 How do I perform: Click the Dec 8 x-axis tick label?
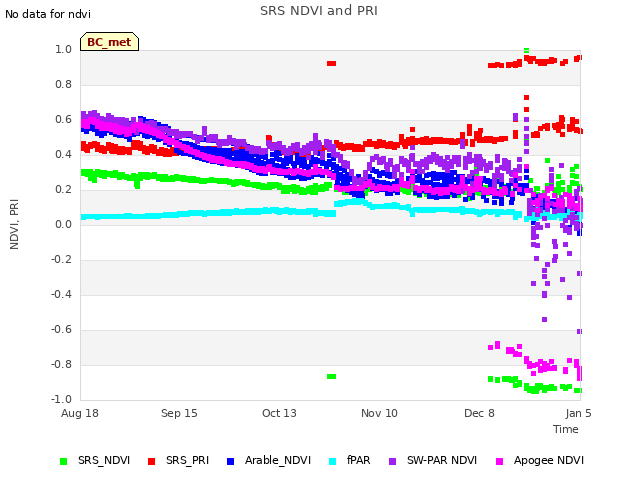(x=479, y=413)
